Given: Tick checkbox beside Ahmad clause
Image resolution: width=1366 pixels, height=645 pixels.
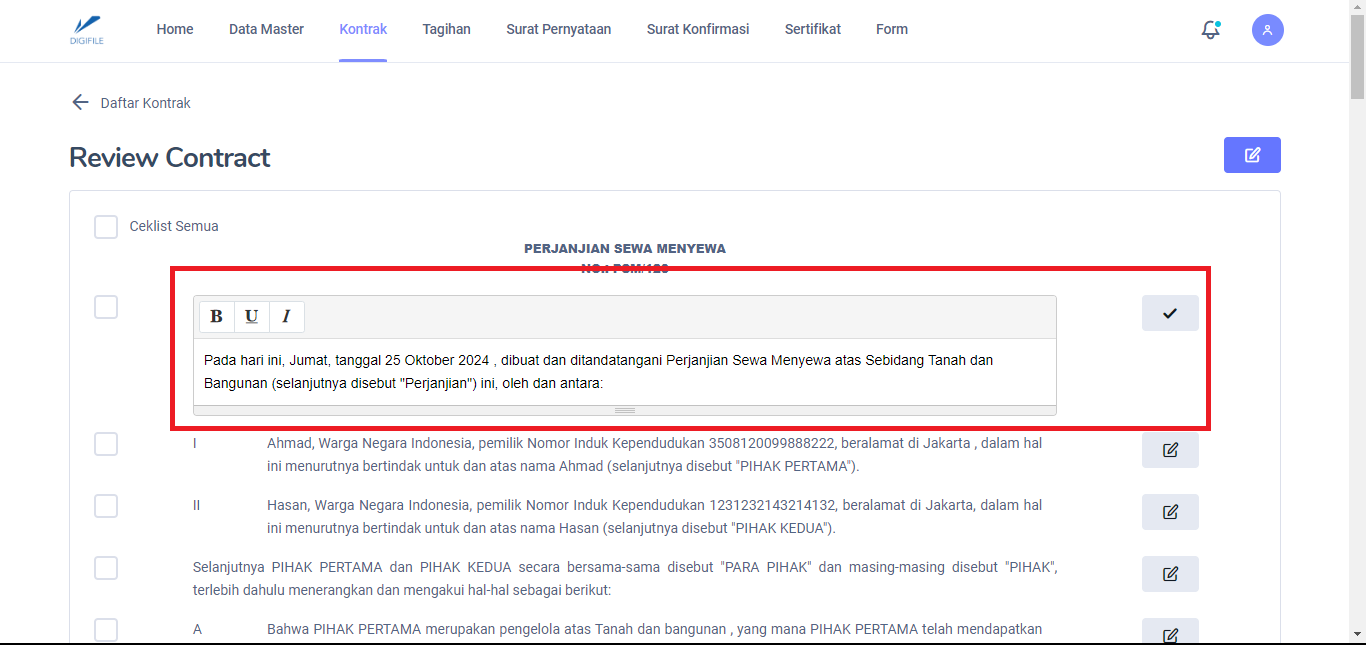Looking at the screenshot, I should pos(106,444).
